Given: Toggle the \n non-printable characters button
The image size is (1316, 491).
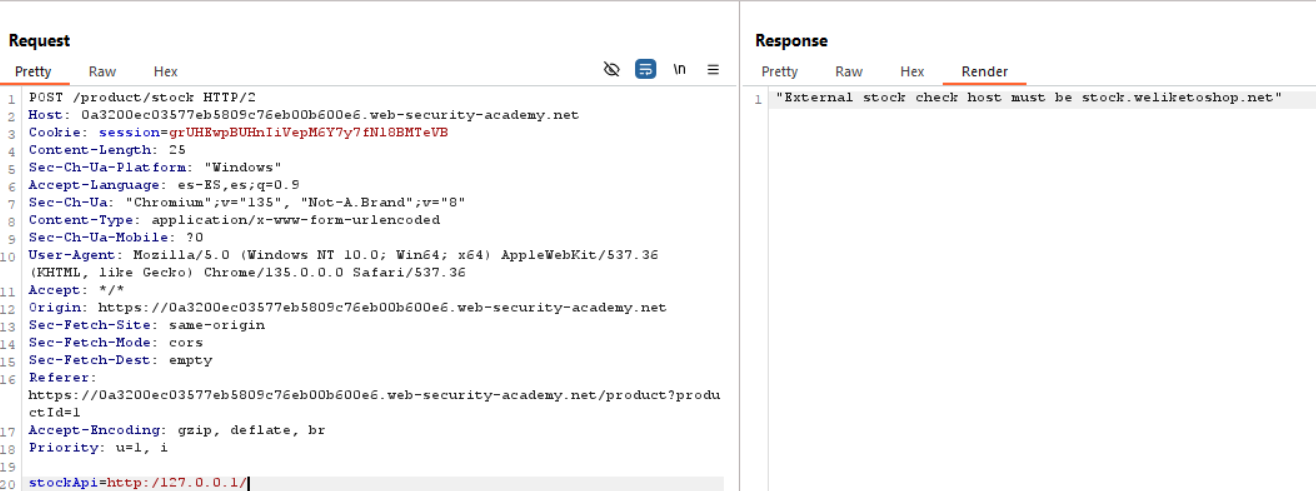Looking at the screenshot, I should point(680,69).
